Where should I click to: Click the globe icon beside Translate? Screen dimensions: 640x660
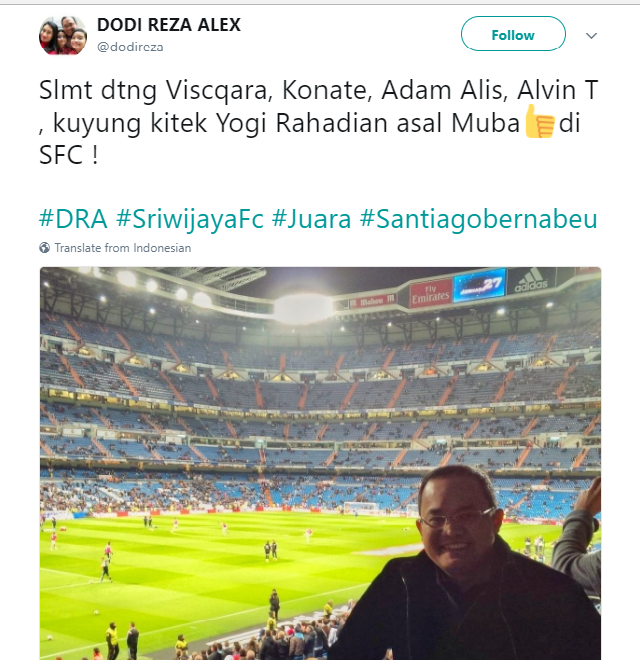coord(44,248)
